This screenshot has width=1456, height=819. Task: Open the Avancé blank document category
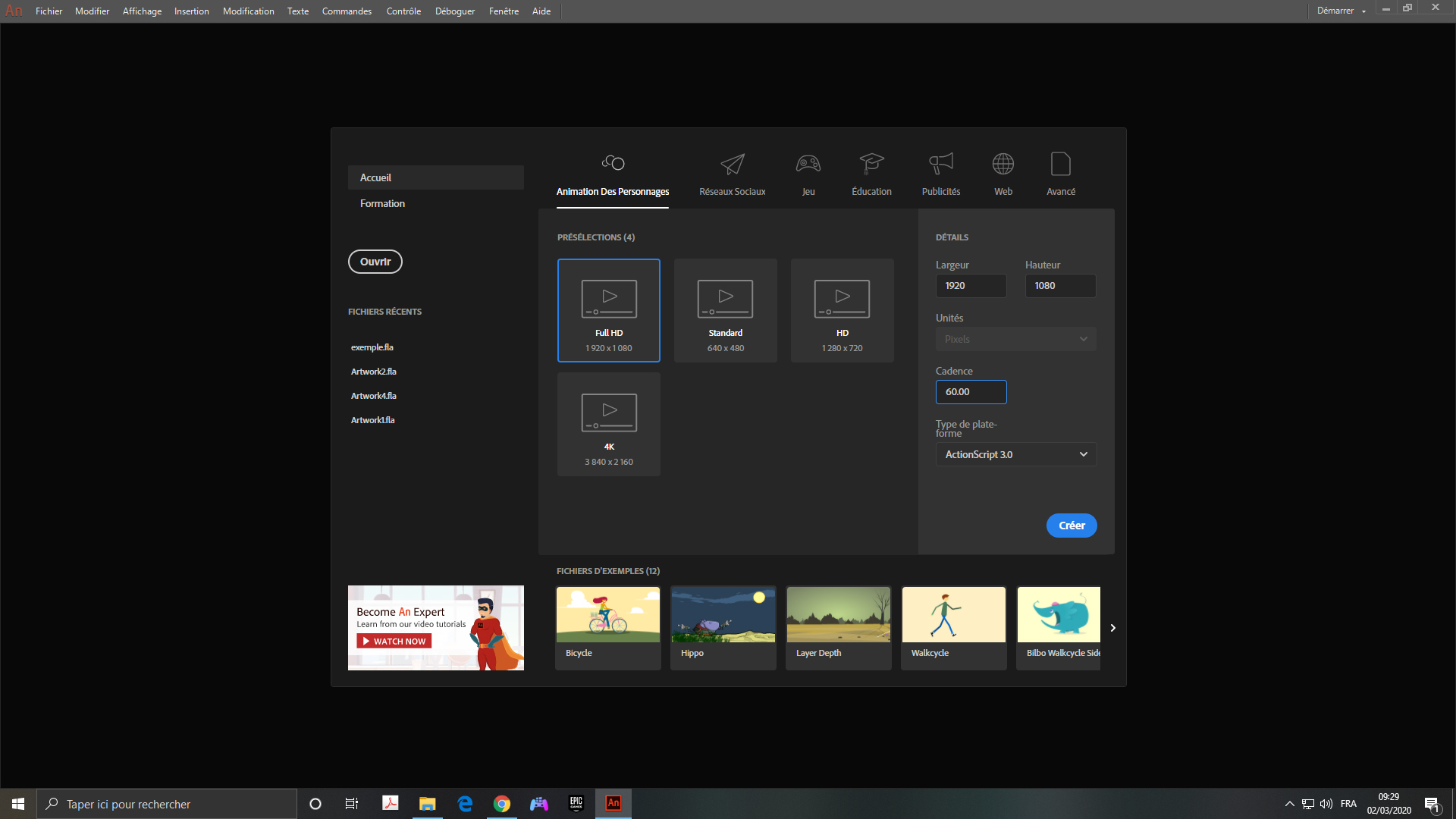[x=1060, y=165]
